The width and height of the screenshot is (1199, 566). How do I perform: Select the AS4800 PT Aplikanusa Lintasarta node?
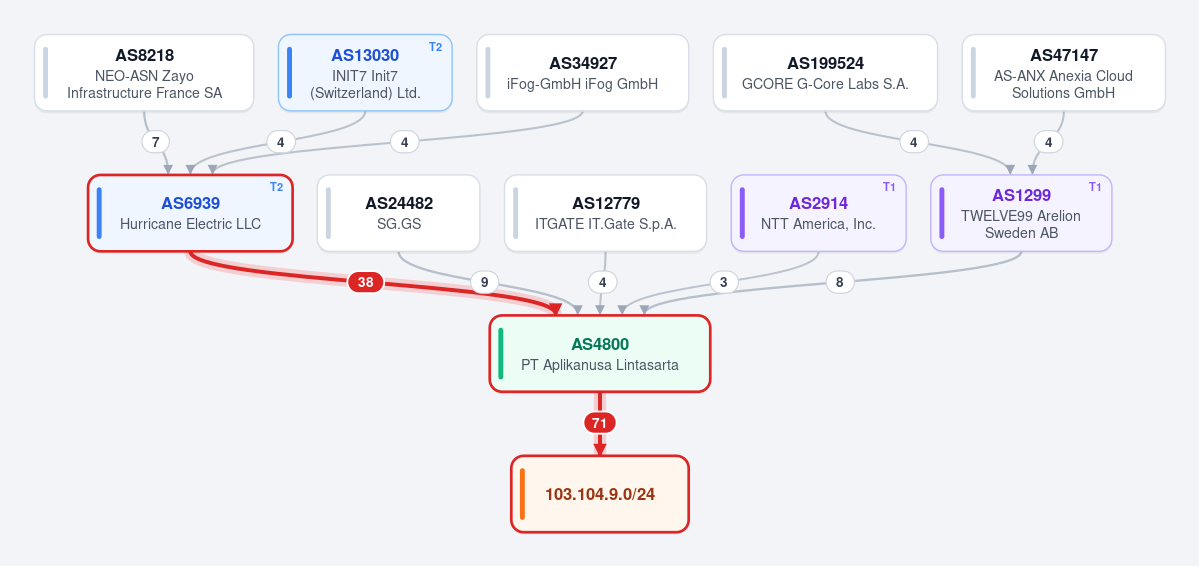[x=600, y=353]
